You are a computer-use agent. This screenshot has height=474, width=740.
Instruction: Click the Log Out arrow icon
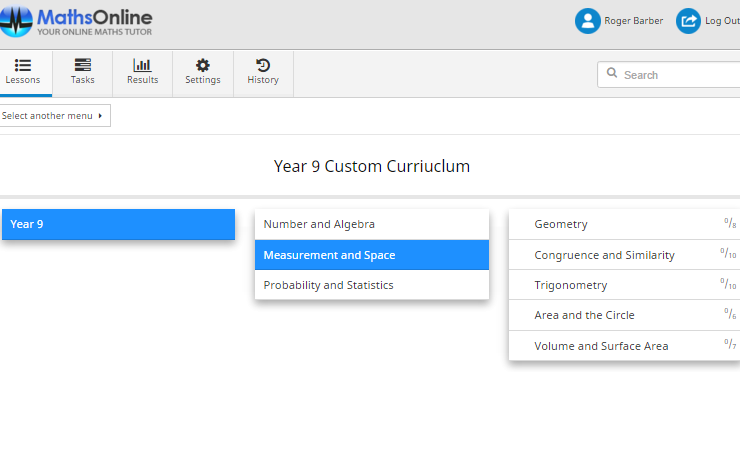(688, 21)
